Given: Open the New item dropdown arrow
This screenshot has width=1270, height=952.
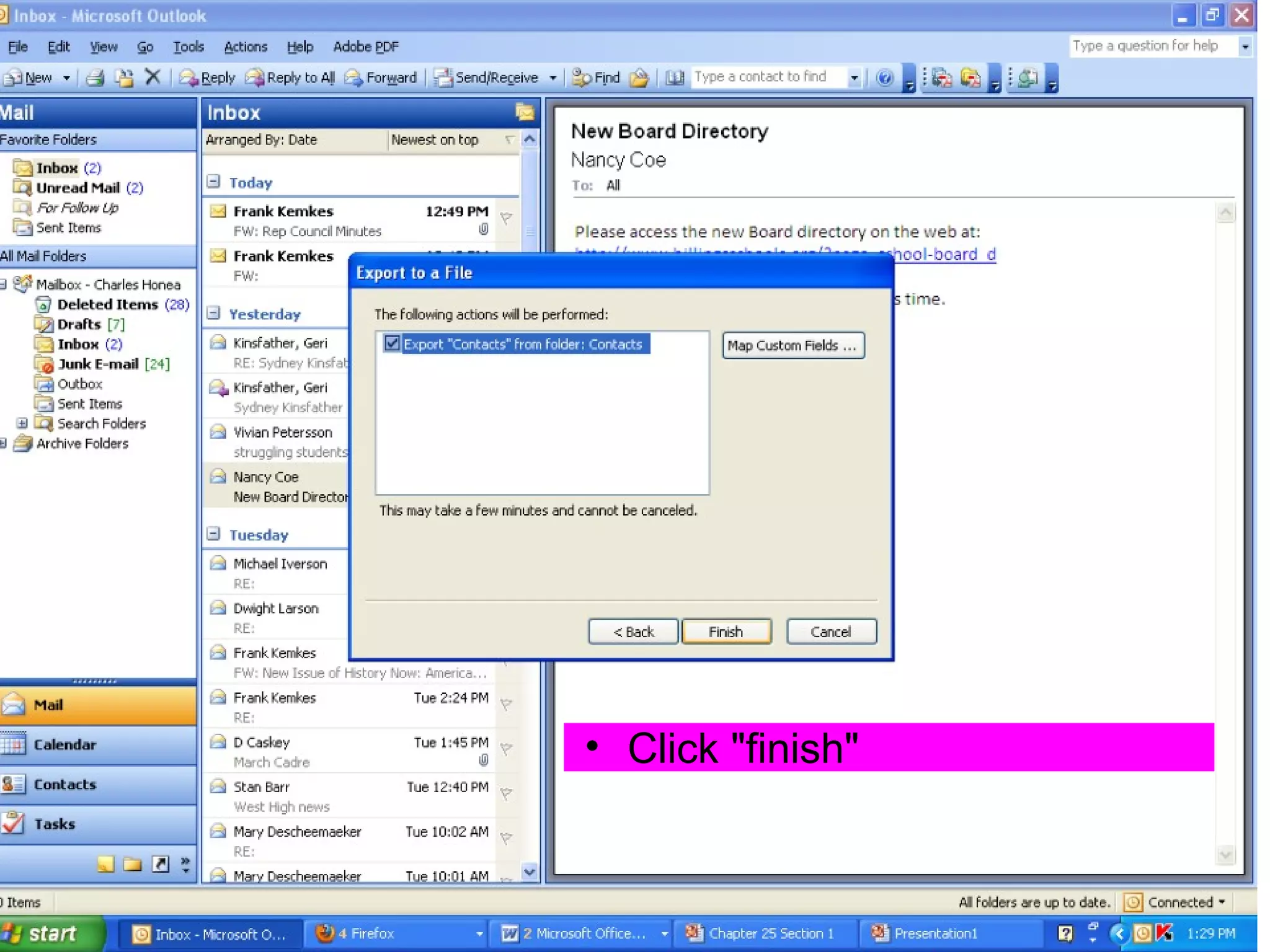Looking at the screenshot, I should [66, 78].
